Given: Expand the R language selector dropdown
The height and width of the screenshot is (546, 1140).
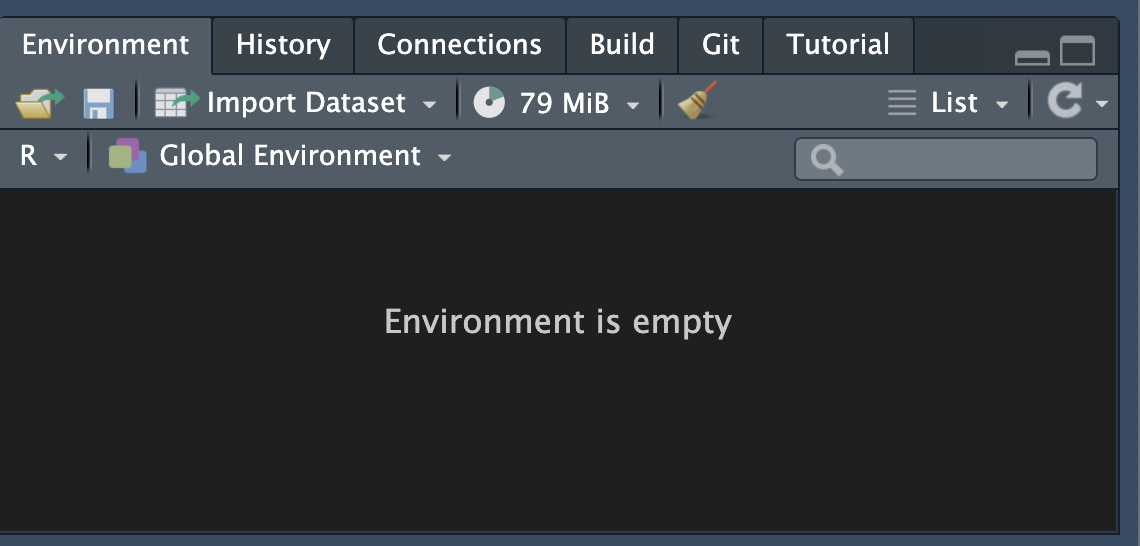Looking at the screenshot, I should click(60, 157).
